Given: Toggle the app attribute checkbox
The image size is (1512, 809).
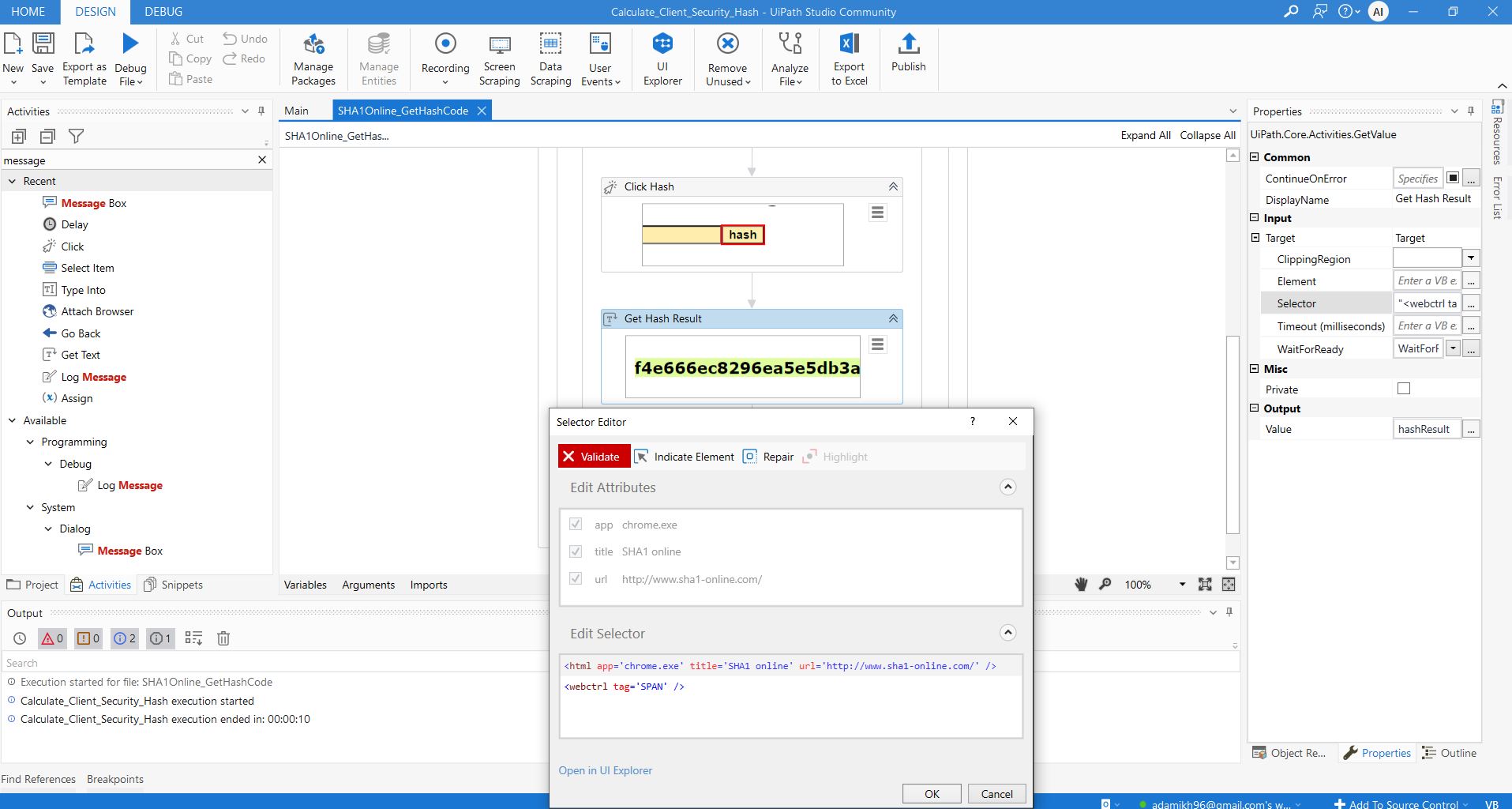Looking at the screenshot, I should 576,524.
